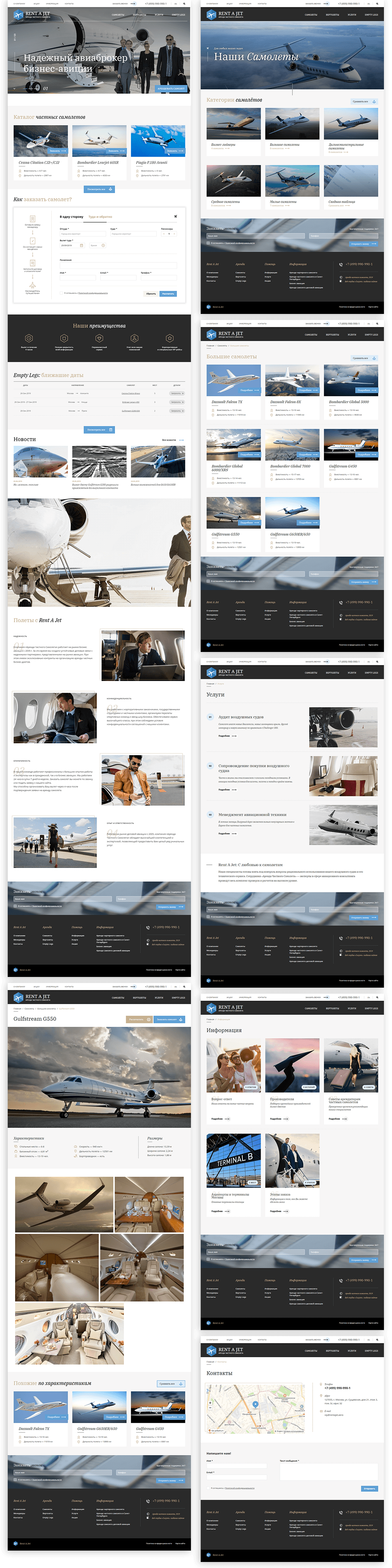Screen dimensions: 392x1568
Task: Zoom out the Контакты map with minus
Action: 210,1407
